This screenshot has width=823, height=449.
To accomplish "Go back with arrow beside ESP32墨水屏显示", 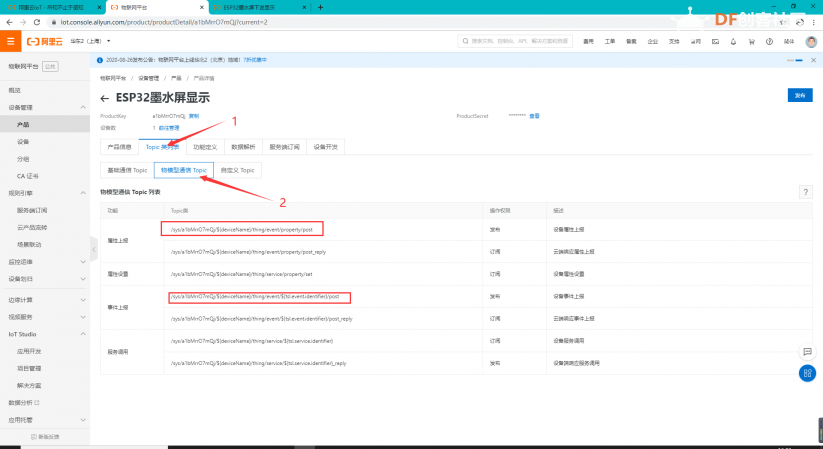I will [104, 98].
